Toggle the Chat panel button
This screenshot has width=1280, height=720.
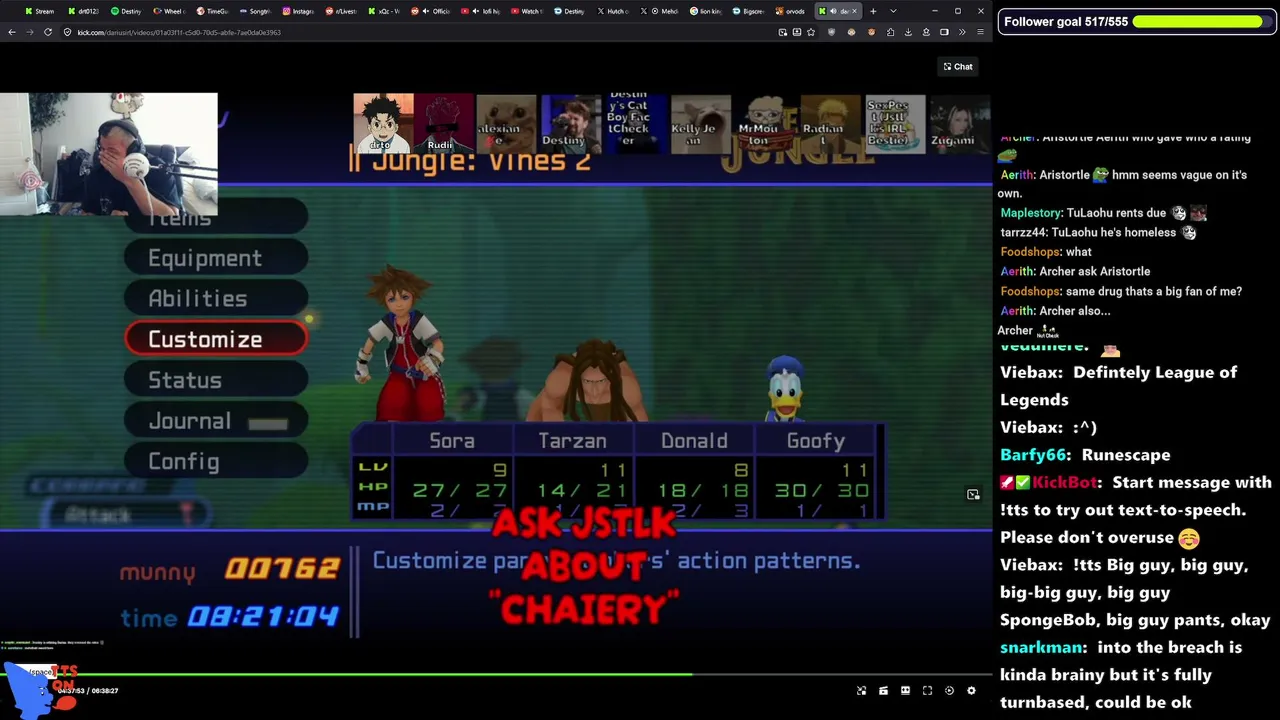[958, 66]
